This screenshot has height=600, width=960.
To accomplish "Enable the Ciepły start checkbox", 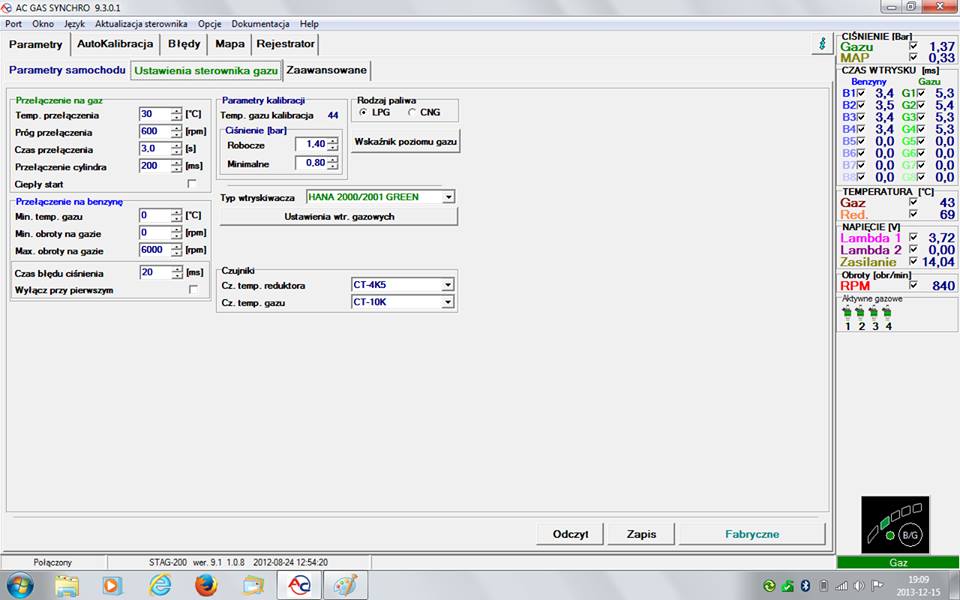I will 192,184.
